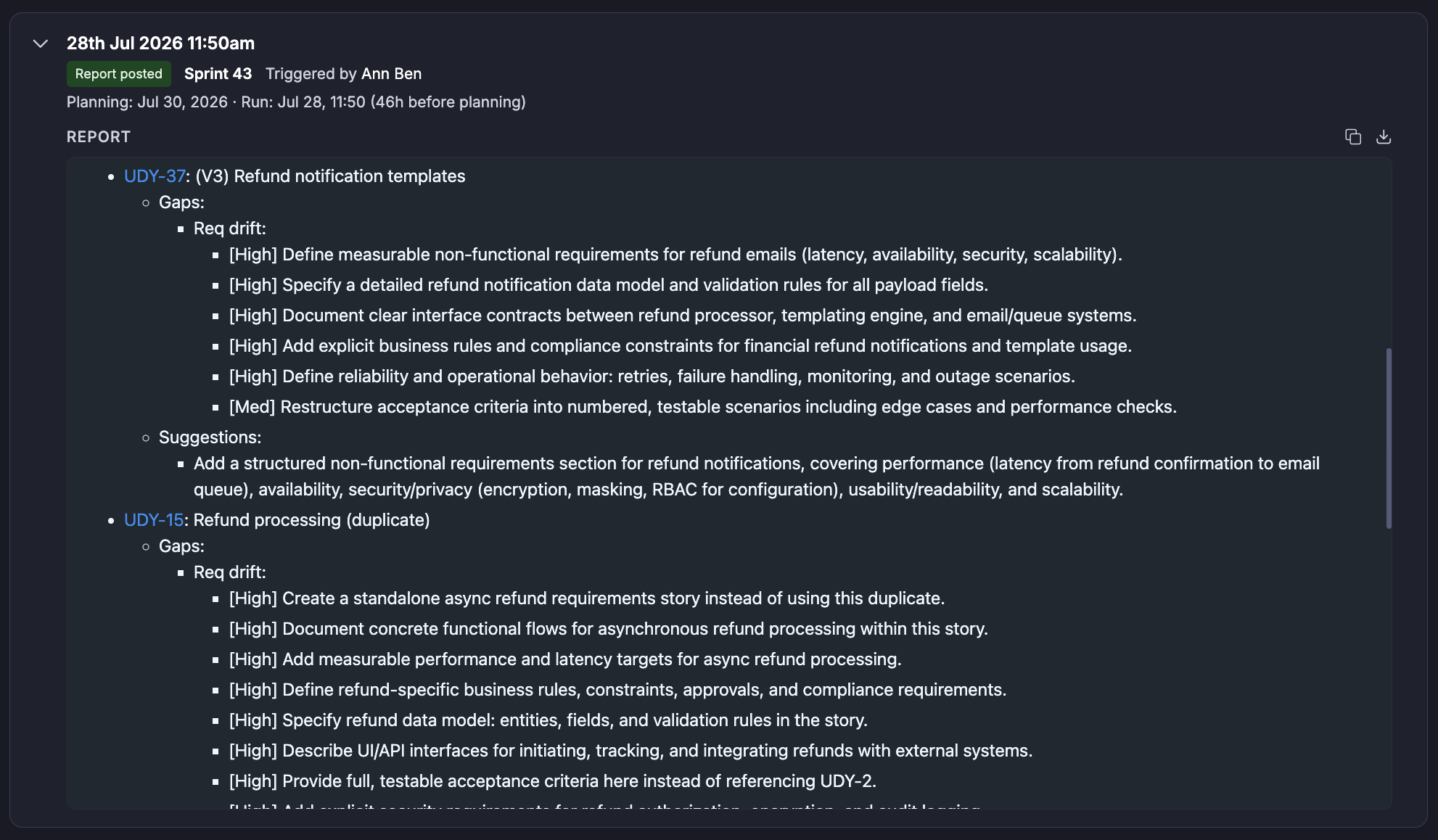Copy the report to clipboard
The width and height of the screenshot is (1438, 840).
click(x=1352, y=136)
